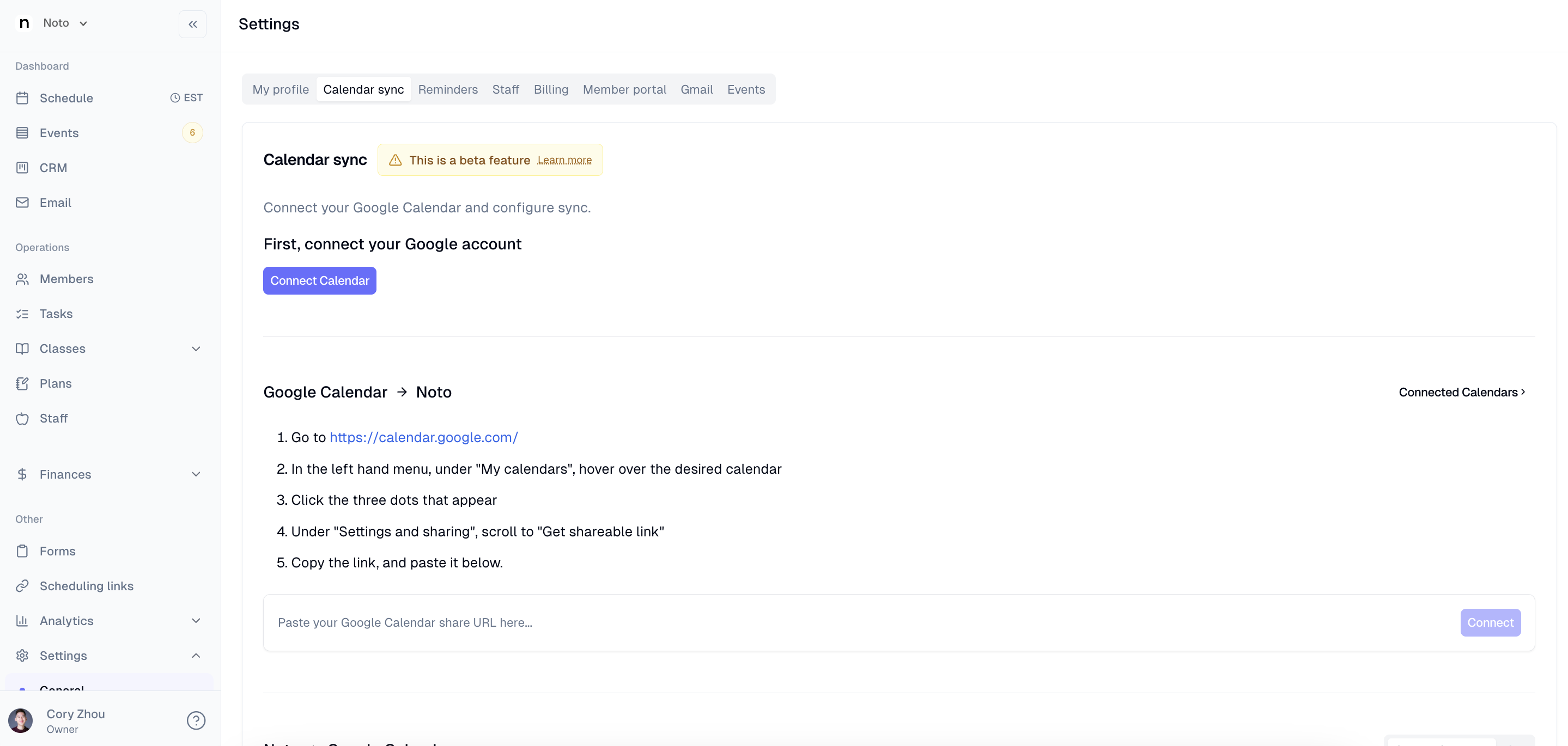Open the CRM sidebar item
This screenshot has width=1568, height=746.
click(53, 167)
